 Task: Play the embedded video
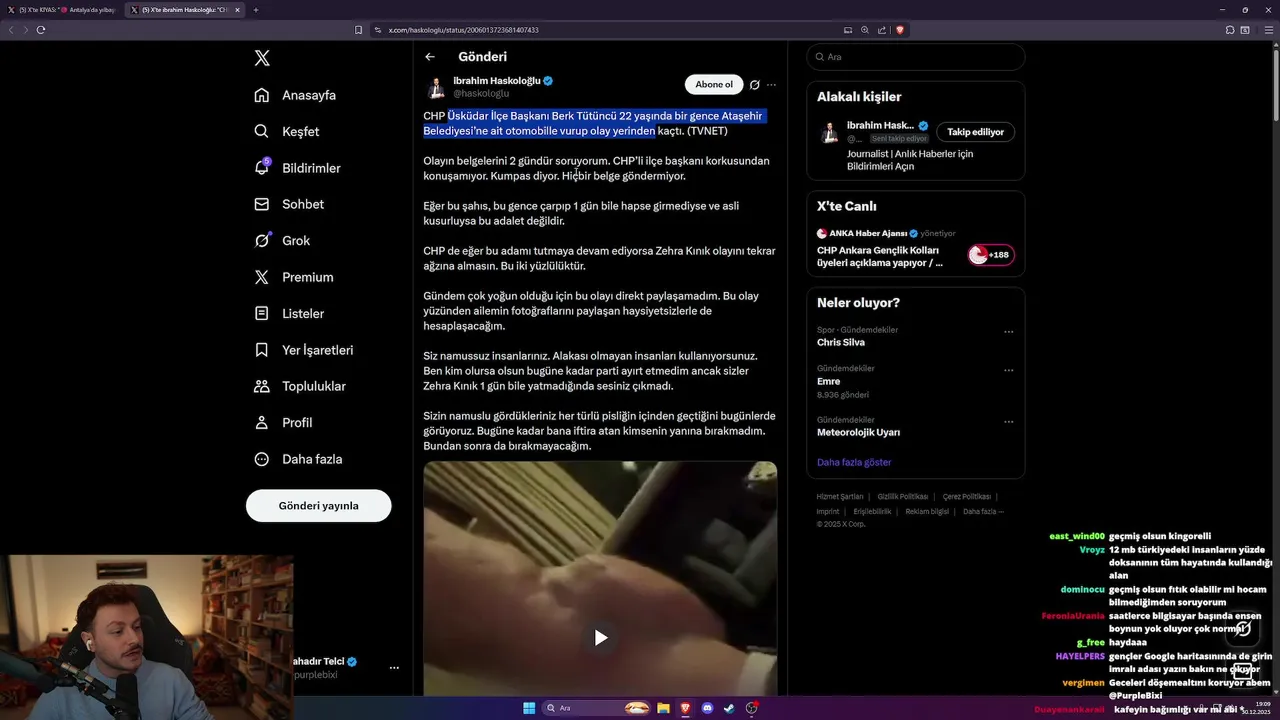coord(600,637)
